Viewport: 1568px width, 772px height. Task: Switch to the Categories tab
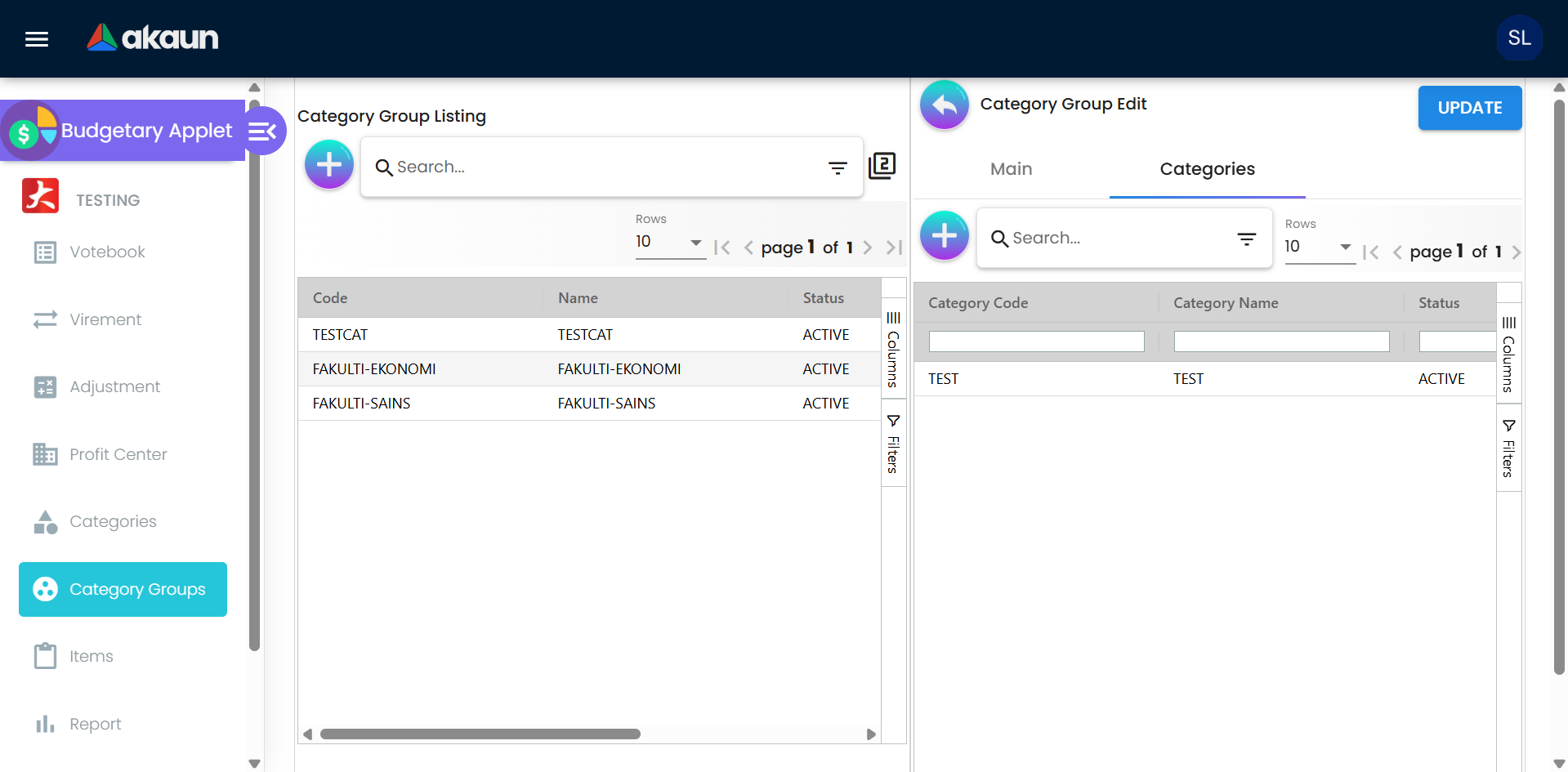1208,169
